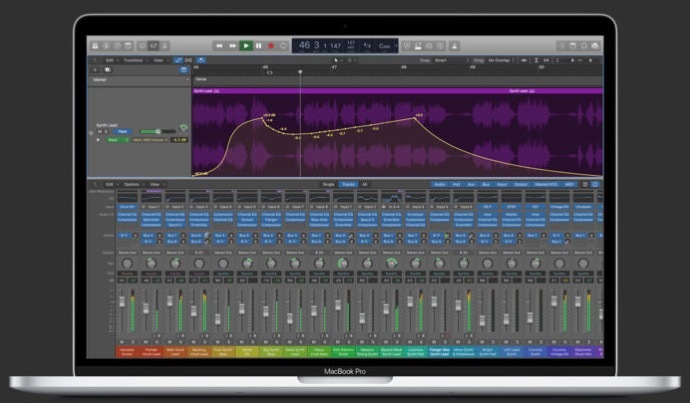The width and height of the screenshot is (690, 403).
Task: Adjust the Synth Lead track header volume slider
Action: point(158,132)
